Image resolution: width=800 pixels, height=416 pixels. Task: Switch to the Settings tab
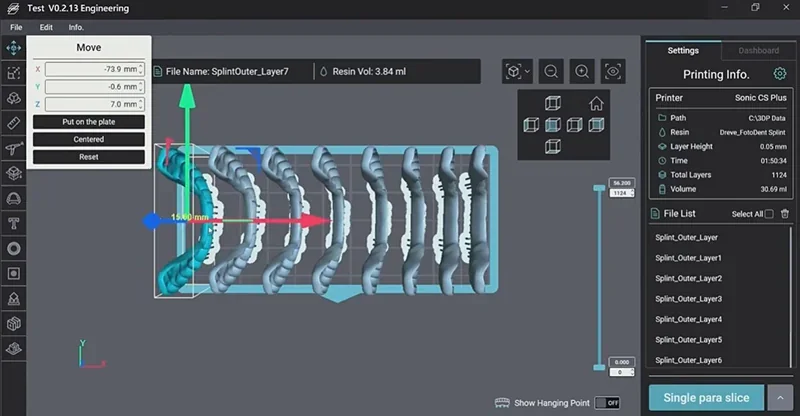click(683, 50)
